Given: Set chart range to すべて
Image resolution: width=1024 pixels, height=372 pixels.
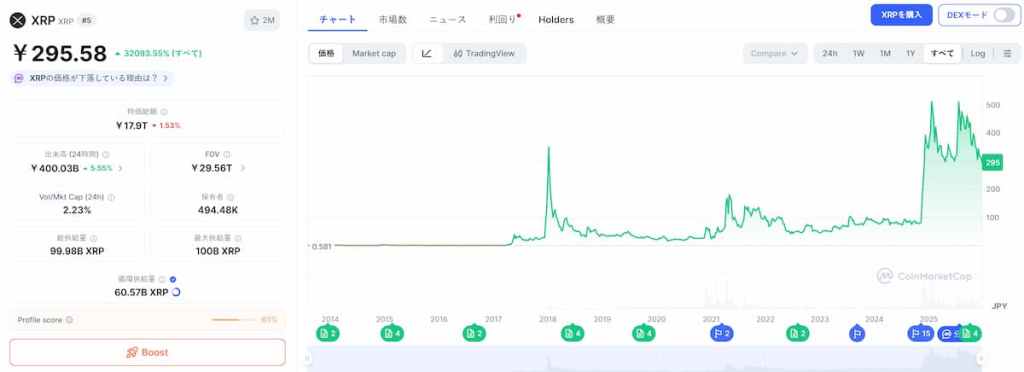Looking at the screenshot, I should coord(942,54).
